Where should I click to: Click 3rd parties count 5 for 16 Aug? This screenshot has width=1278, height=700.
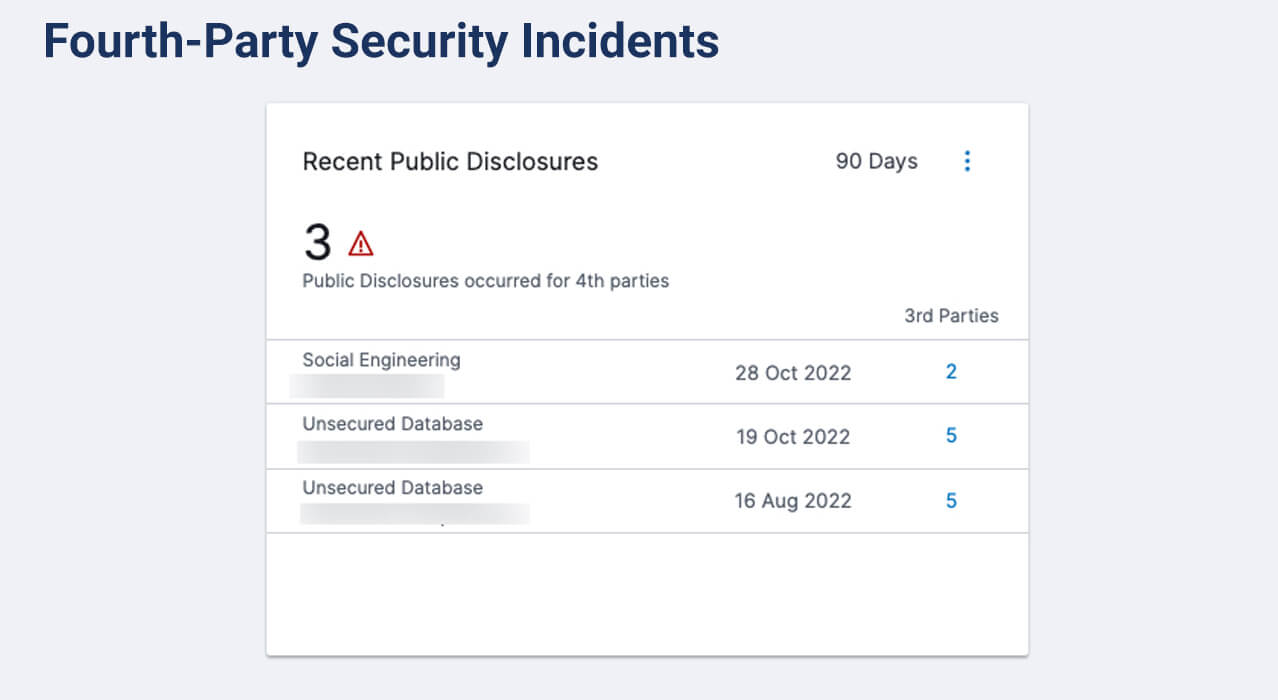(951, 501)
